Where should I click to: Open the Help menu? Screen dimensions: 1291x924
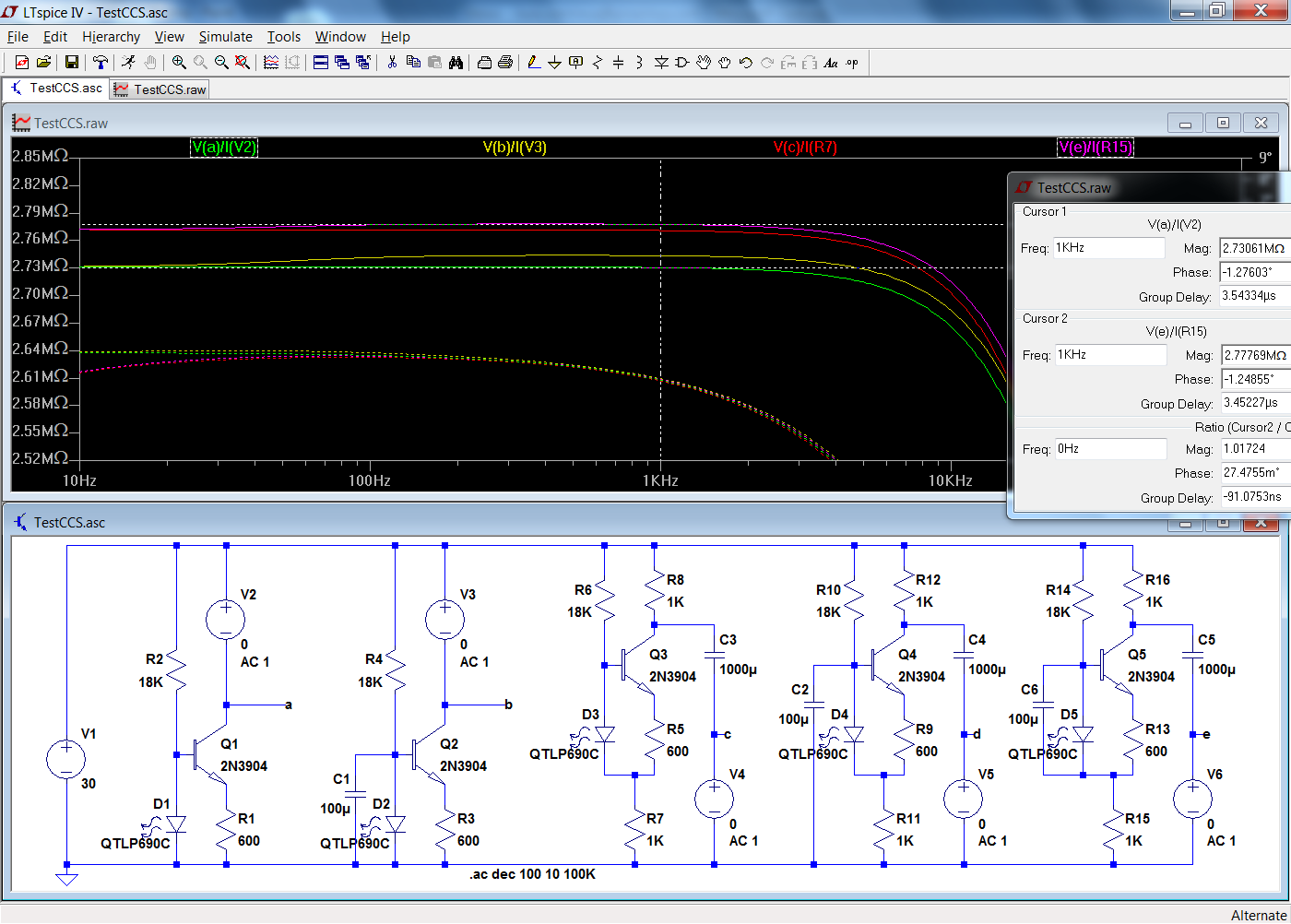tap(395, 37)
